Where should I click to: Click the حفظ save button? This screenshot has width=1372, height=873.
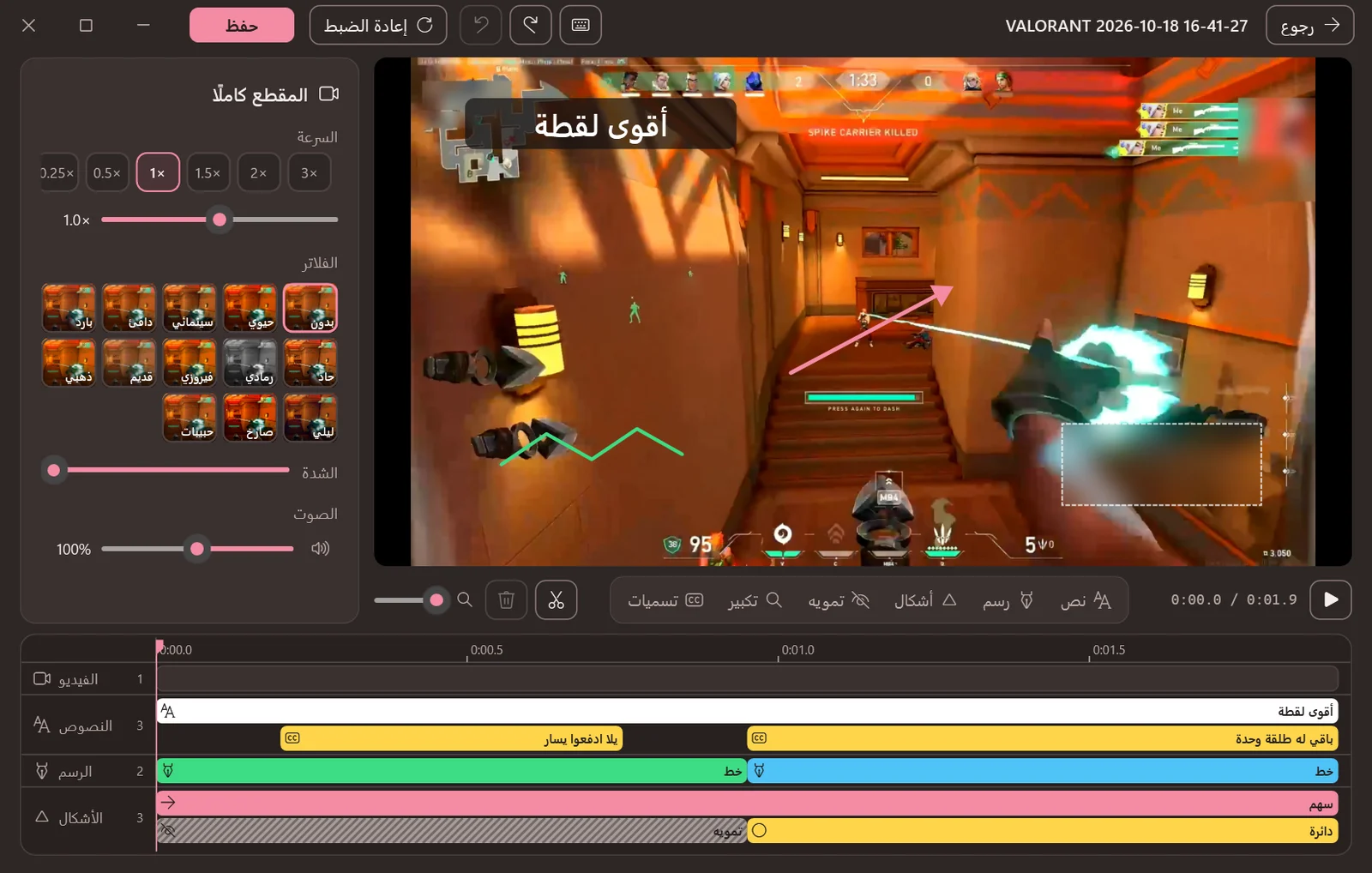(x=242, y=25)
